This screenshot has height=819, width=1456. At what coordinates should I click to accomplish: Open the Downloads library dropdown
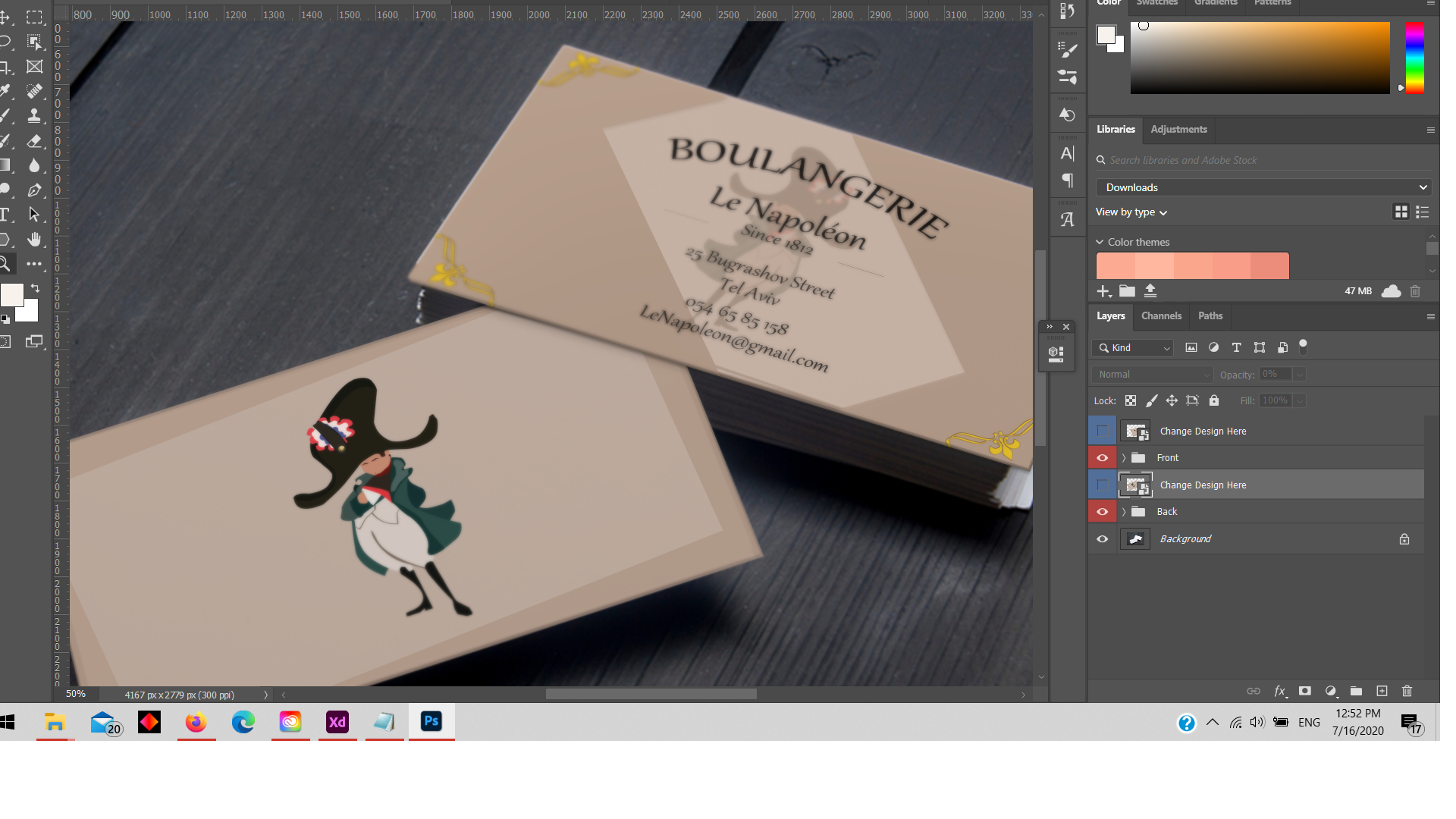[x=1262, y=187]
